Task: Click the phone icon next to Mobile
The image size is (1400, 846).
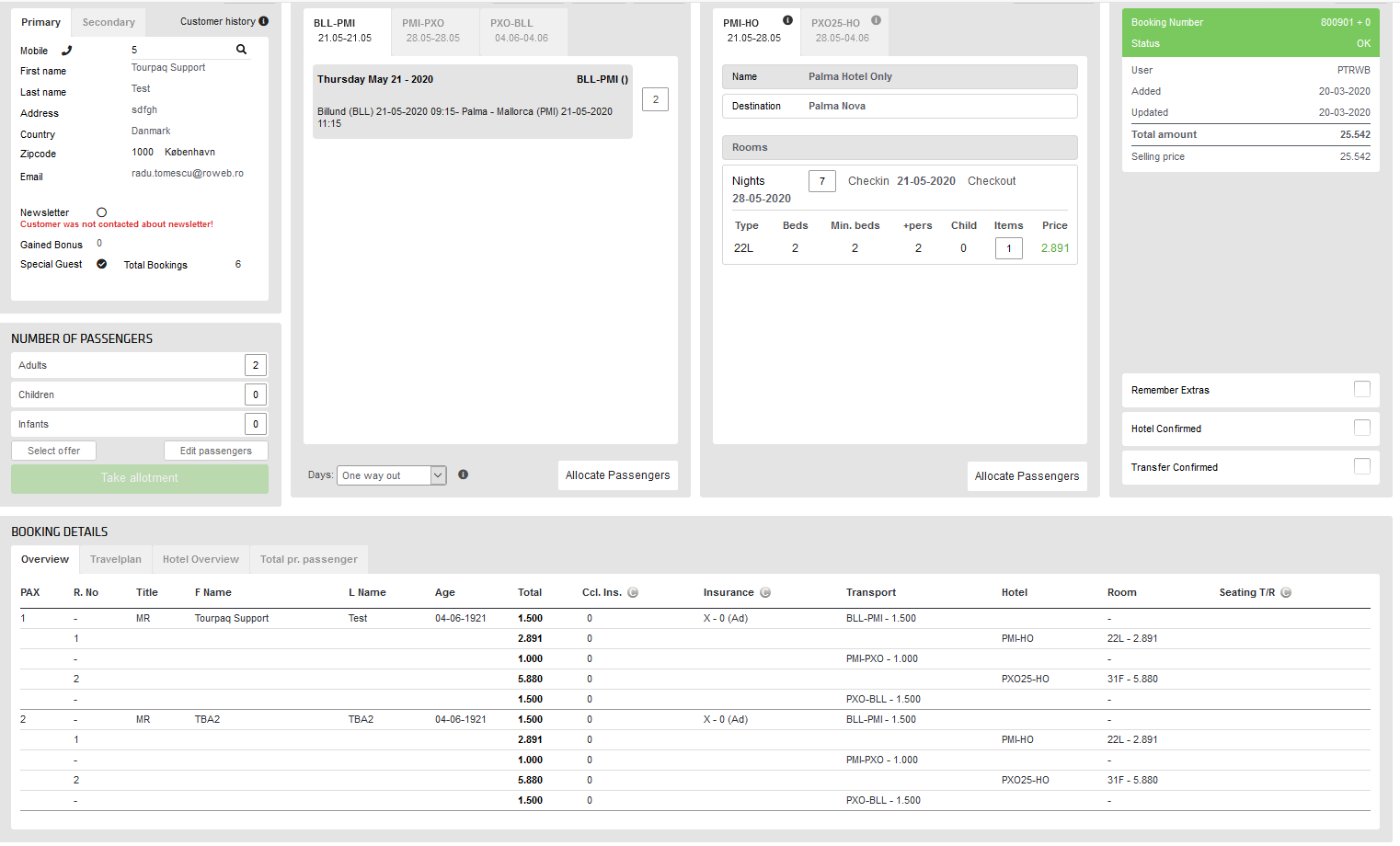Action: (x=66, y=51)
